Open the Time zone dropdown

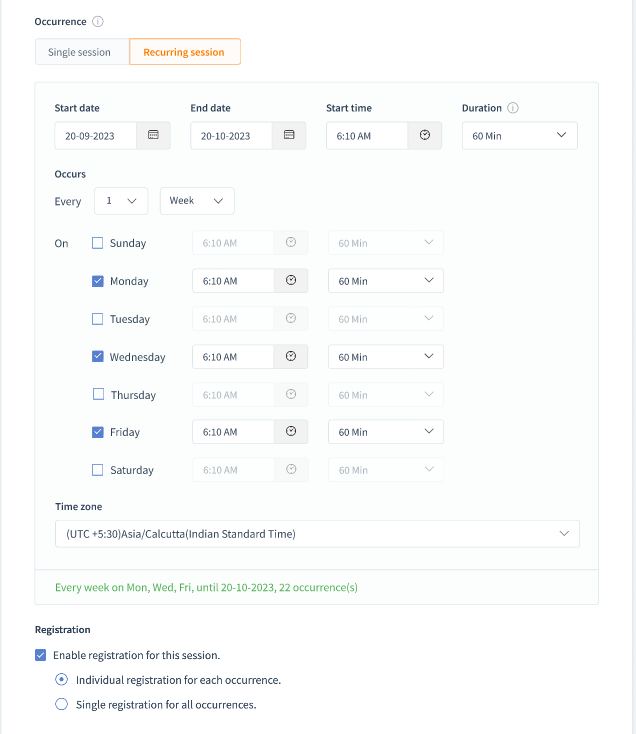317,534
